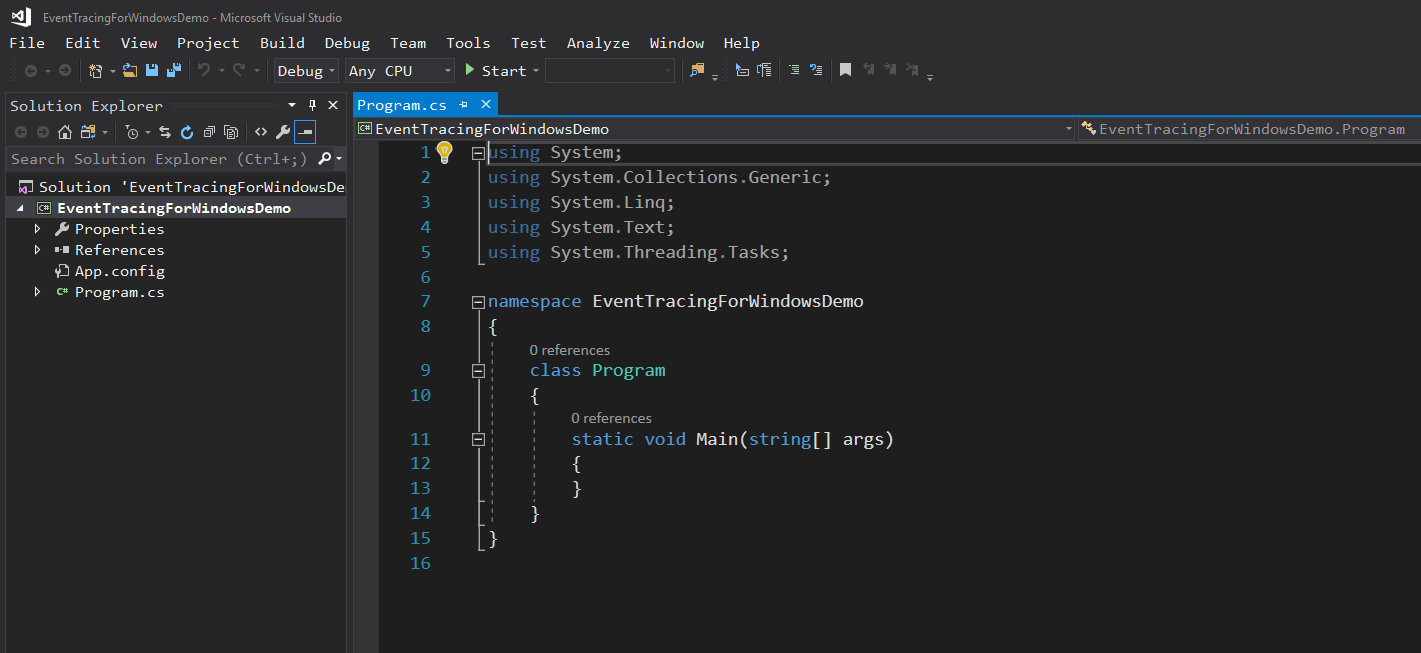Click the Navigate Backward toolbar arrow
Viewport: 1421px width, 653px height.
[31, 71]
